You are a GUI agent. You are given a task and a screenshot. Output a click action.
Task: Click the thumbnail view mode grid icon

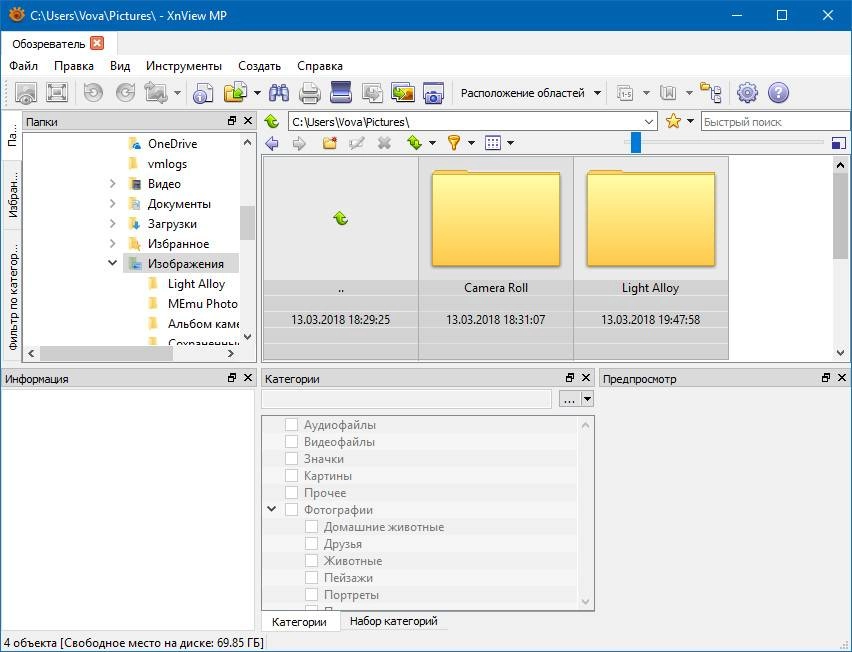click(x=493, y=143)
